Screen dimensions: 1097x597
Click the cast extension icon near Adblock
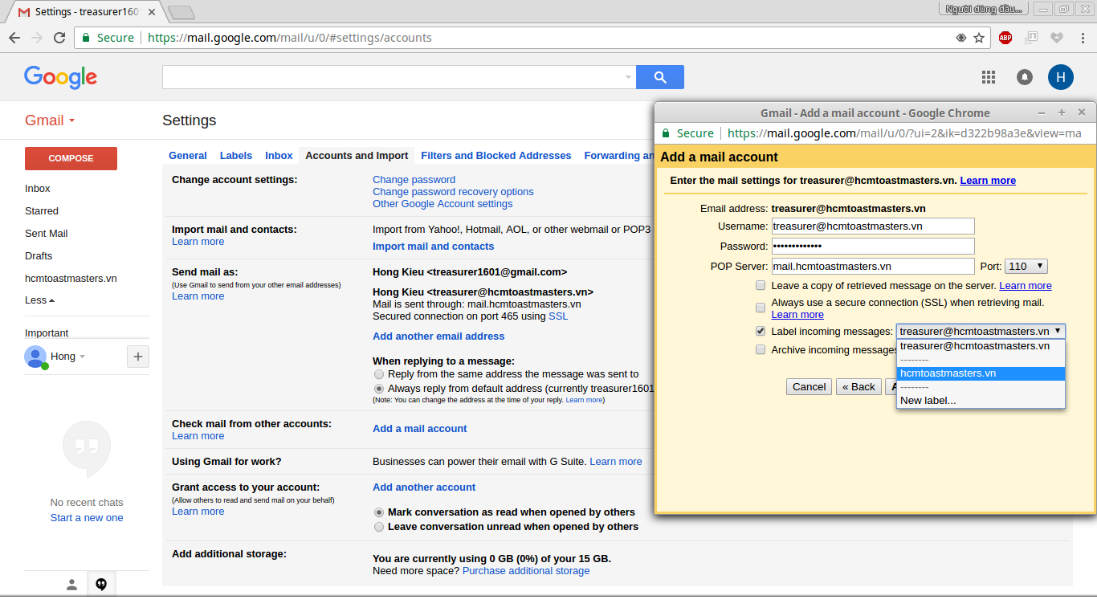1031,38
